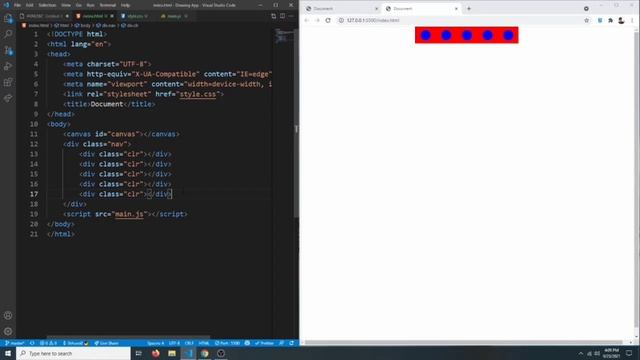Open the Chrome profile avatar
Image resolution: width=640 pixels, height=360 pixels.
[621, 20]
